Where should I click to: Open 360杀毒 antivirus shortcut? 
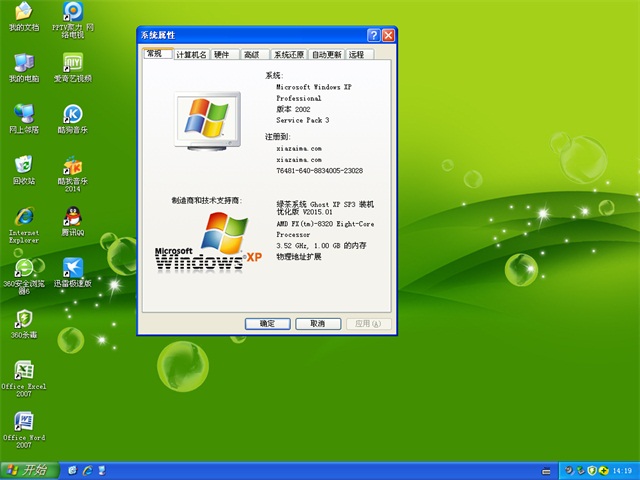[23, 319]
